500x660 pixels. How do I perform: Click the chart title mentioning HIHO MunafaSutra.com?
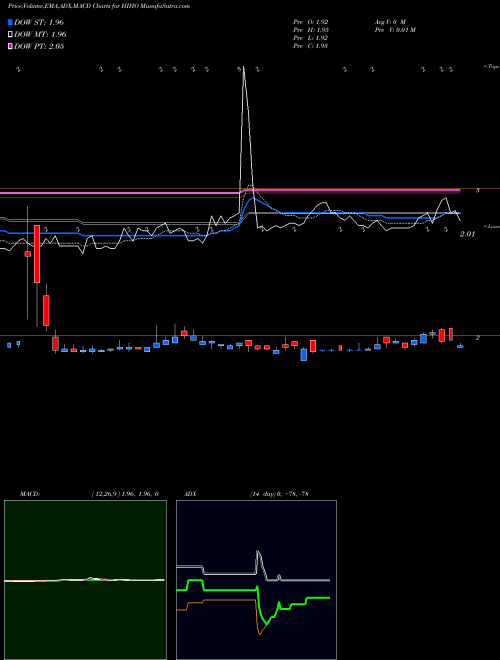(x=99, y=6)
